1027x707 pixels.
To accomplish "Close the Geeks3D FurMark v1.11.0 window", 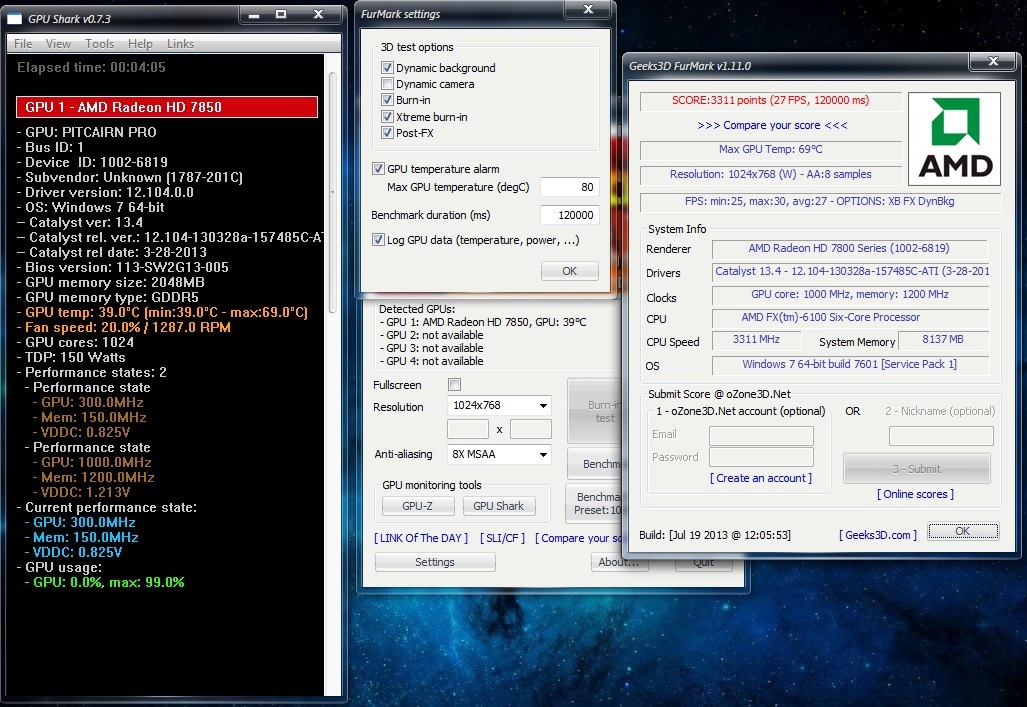I will click(992, 61).
